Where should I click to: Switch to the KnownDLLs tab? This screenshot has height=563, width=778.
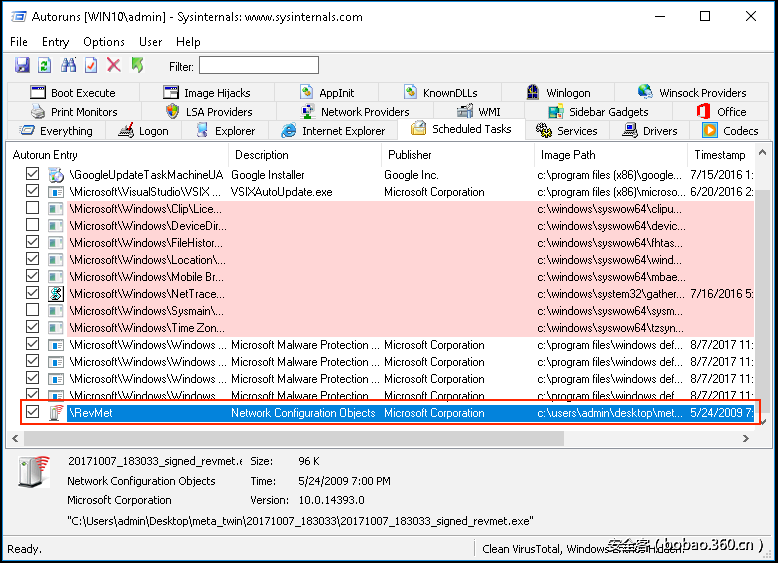pos(441,93)
